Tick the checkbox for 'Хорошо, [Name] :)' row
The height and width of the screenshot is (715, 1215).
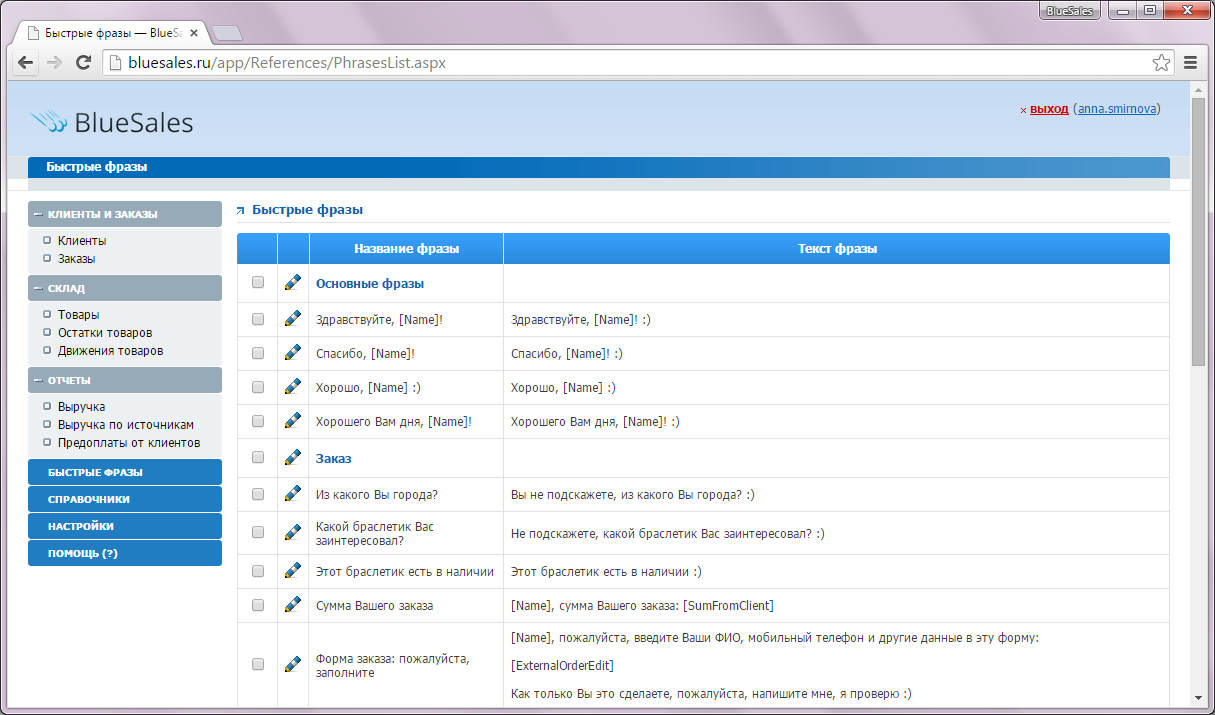[258, 387]
